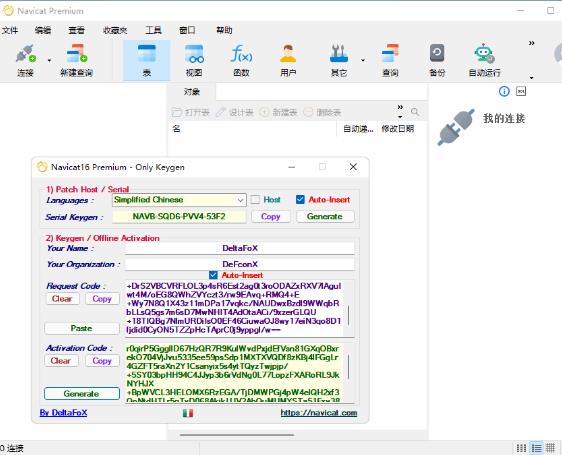Open the Tools (工具) menu

point(153,30)
